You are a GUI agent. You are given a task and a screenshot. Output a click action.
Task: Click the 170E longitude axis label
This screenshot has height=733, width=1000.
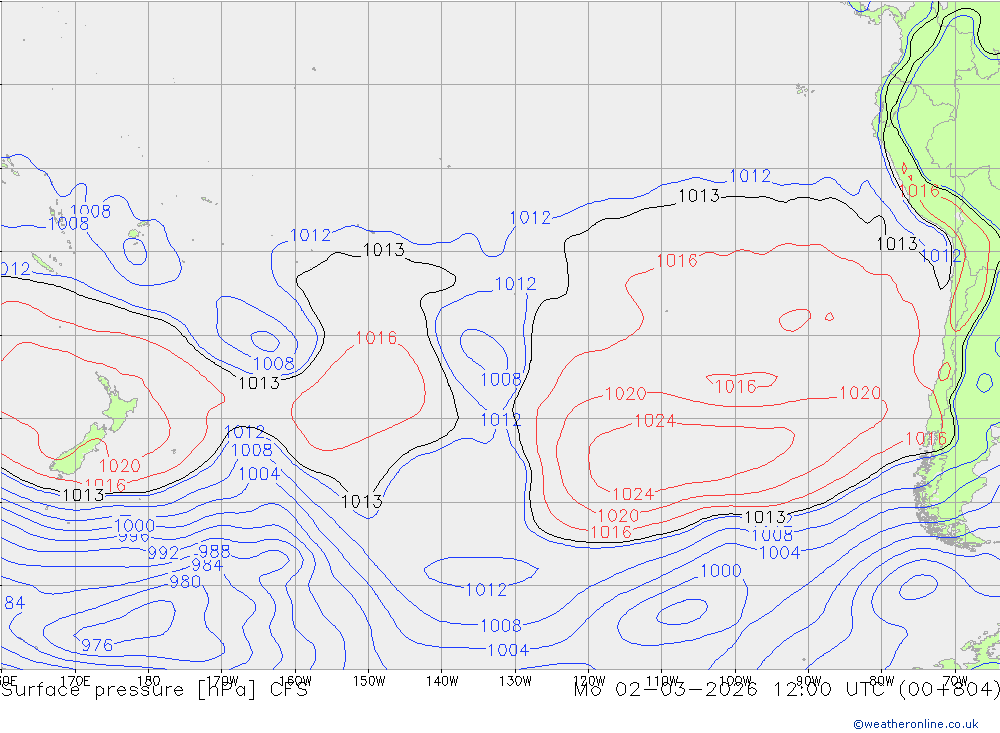coord(75,681)
